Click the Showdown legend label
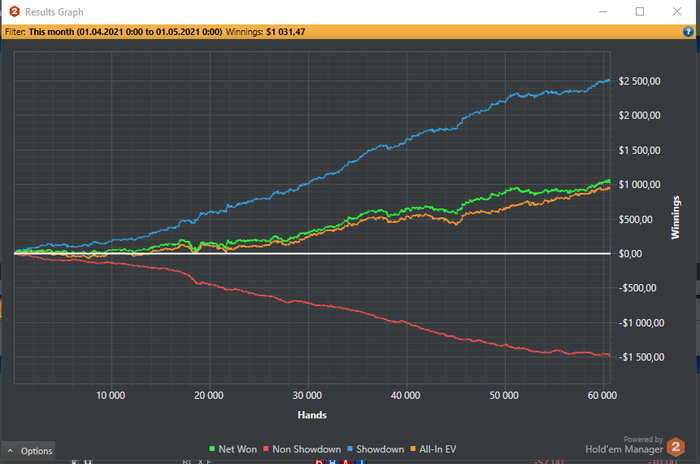 pyautogui.click(x=380, y=449)
